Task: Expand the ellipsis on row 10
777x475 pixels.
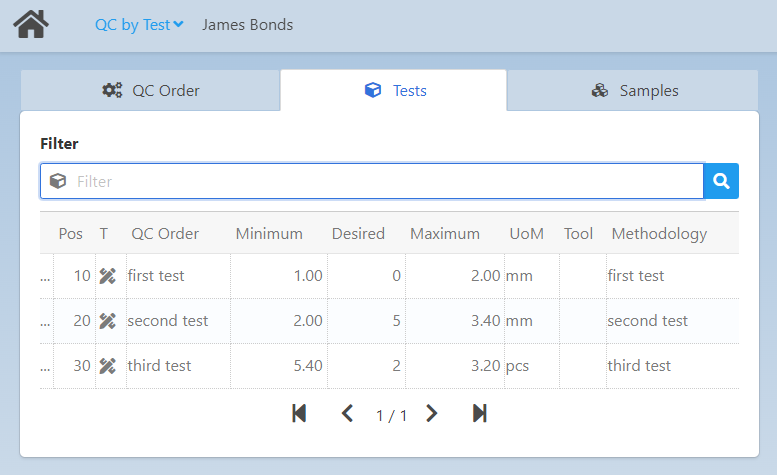Action: click(45, 276)
